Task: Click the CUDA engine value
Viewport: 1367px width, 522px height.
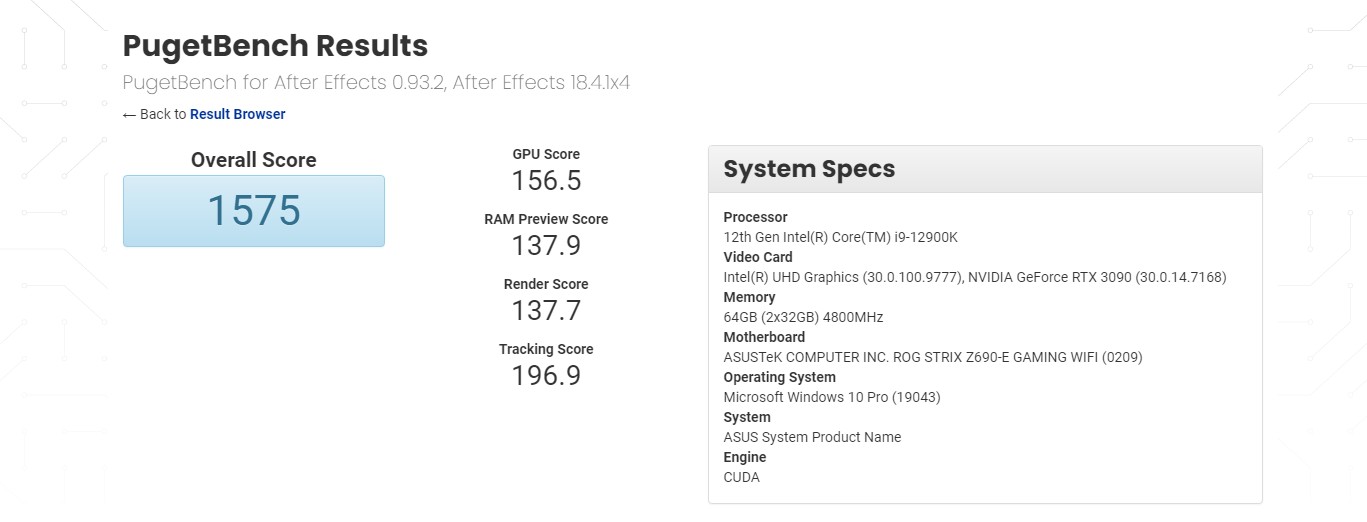Action: click(x=741, y=477)
